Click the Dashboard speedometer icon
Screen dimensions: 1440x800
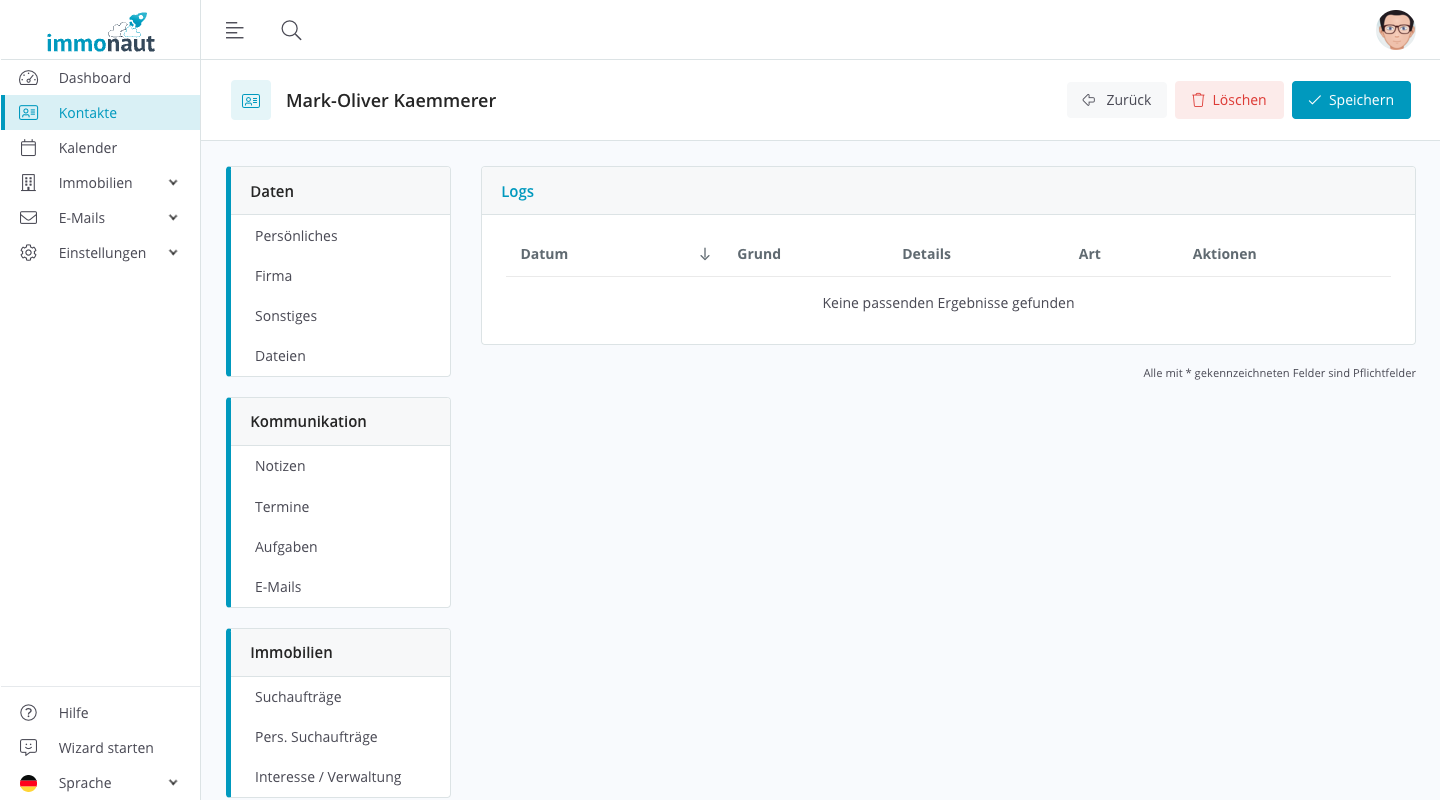pyautogui.click(x=28, y=78)
